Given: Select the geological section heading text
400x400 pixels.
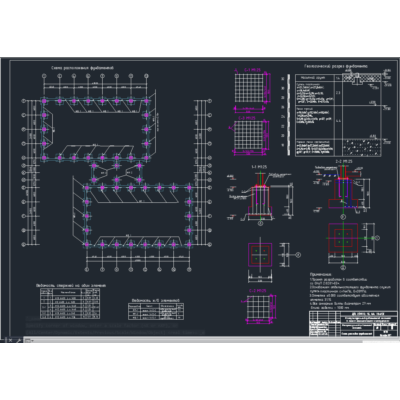Looking at the screenshot, I should [336, 66].
